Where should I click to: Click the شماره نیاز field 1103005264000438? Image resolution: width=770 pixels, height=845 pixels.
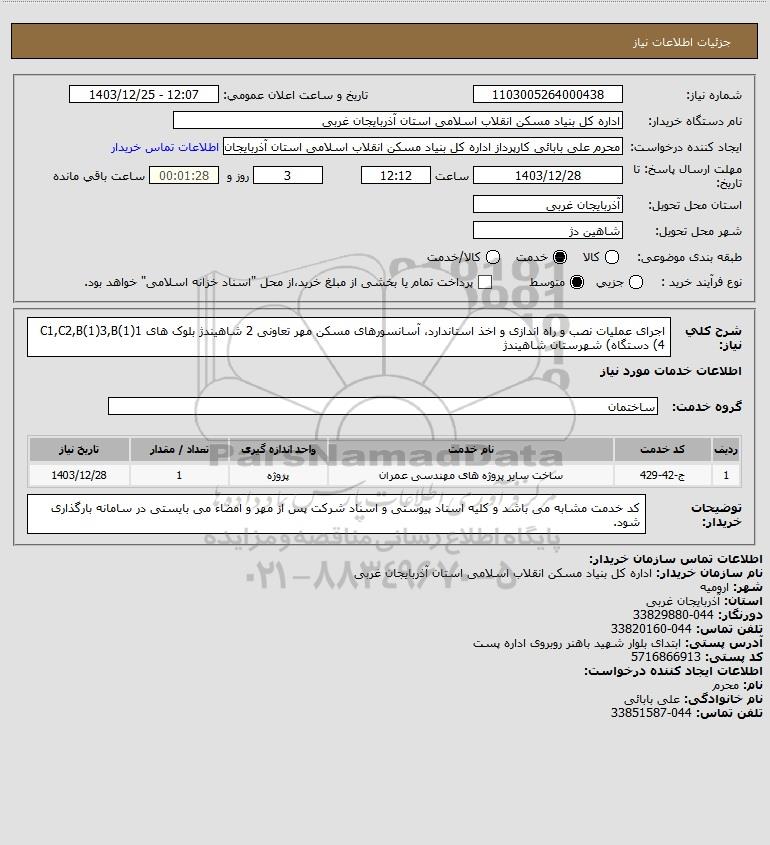[547, 94]
